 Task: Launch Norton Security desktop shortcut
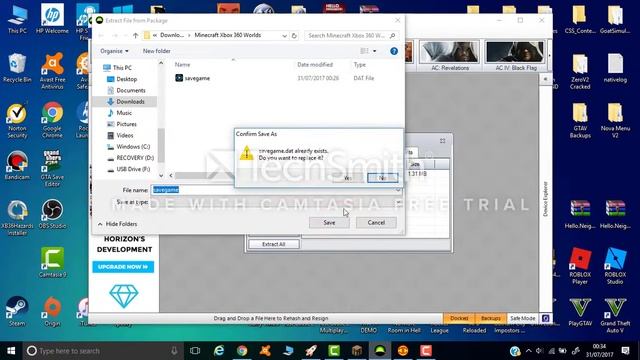click(17, 119)
